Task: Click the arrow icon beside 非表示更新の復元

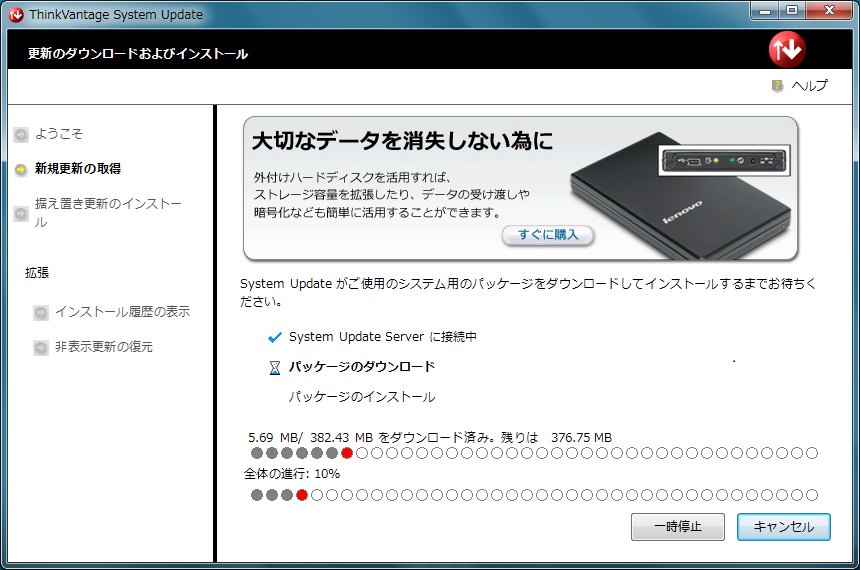Action: click(x=41, y=348)
